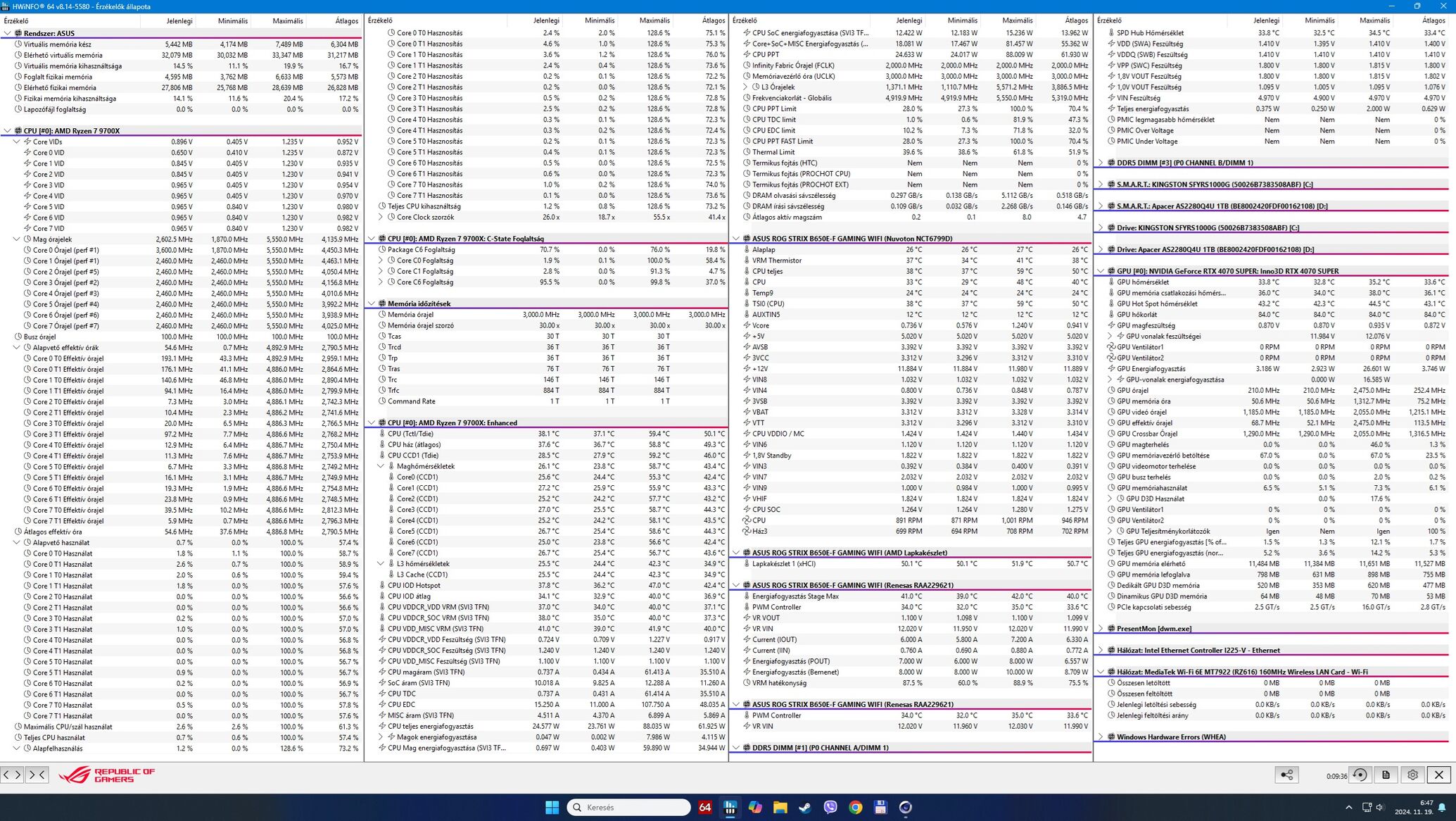Close sensor window with X button
Image resolution: width=1456 pixels, height=821 pixels.
(x=1439, y=775)
